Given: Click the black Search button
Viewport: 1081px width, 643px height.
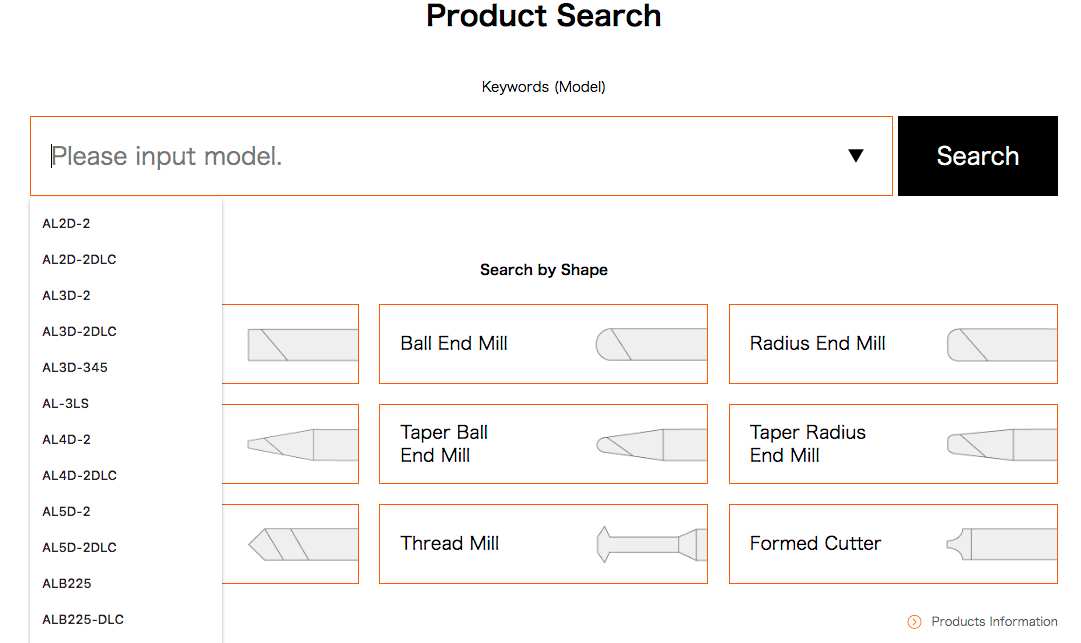Looking at the screenshot, I should [x=978, y=156].
